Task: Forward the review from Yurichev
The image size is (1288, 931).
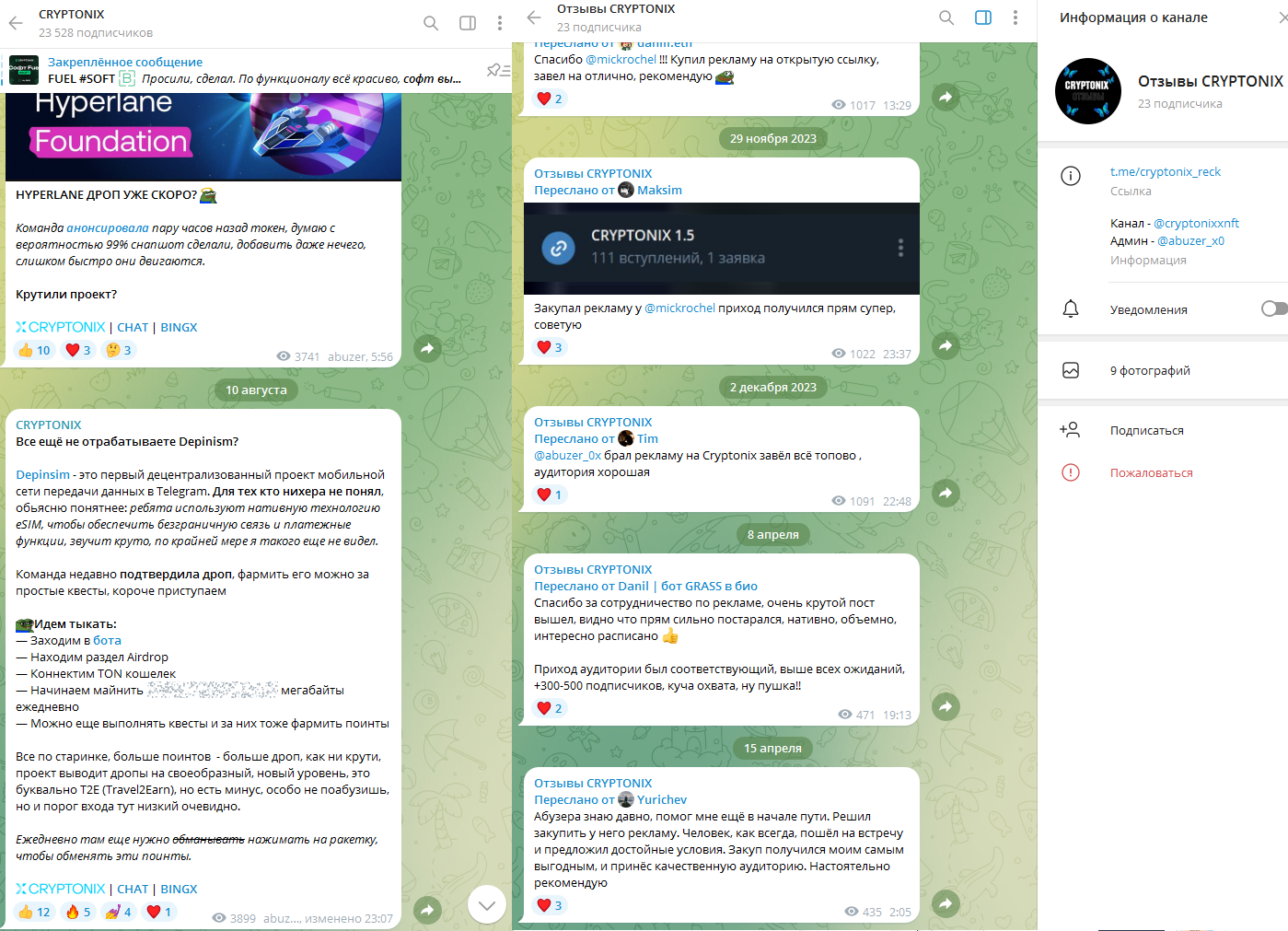Action: coord(946,903)
